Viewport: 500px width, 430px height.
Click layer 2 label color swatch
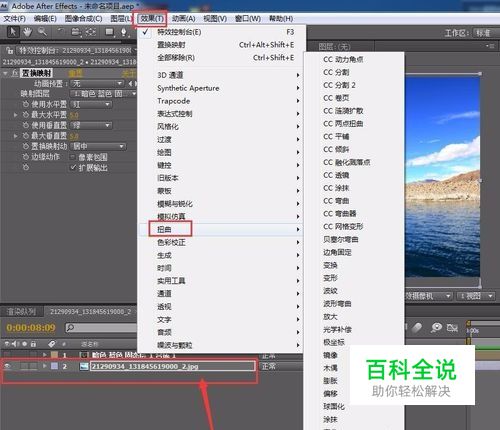coord(54,366)
